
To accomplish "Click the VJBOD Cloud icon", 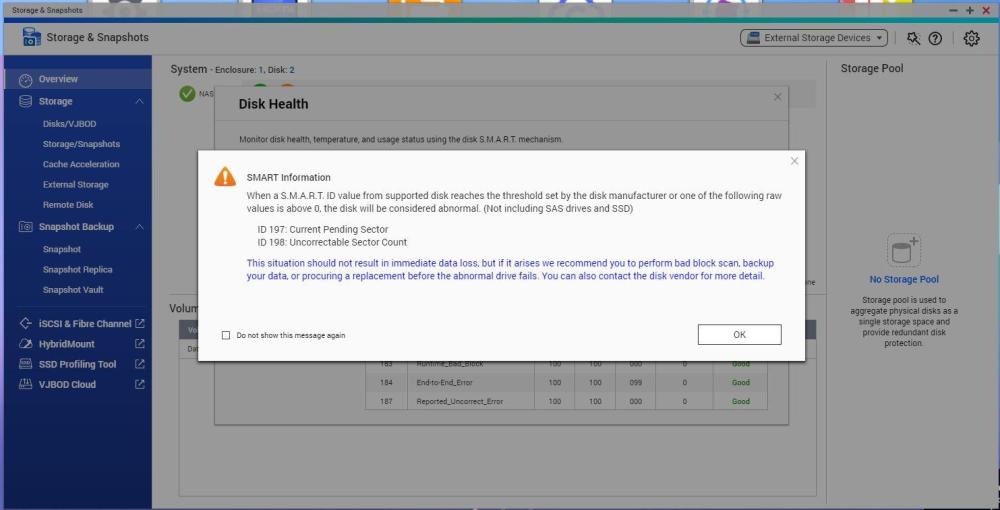I will (26, 384).
